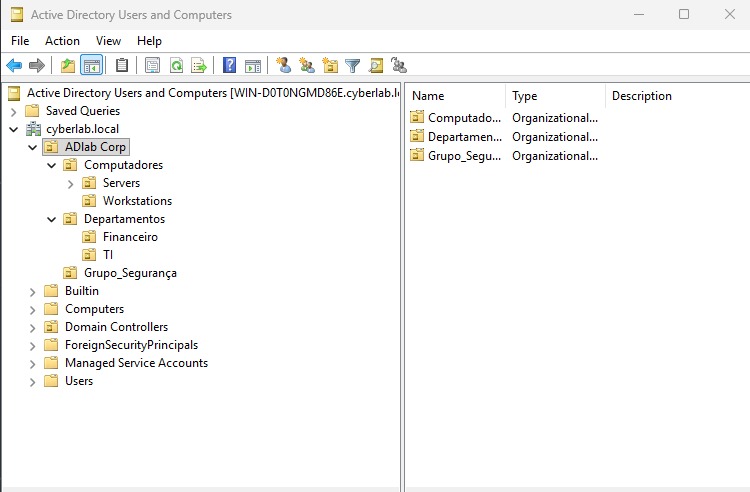Viewport: 750px width, 492px height.
Task: Select Grupo_Segu... row in right pane
Action: (x=504, y=156)
